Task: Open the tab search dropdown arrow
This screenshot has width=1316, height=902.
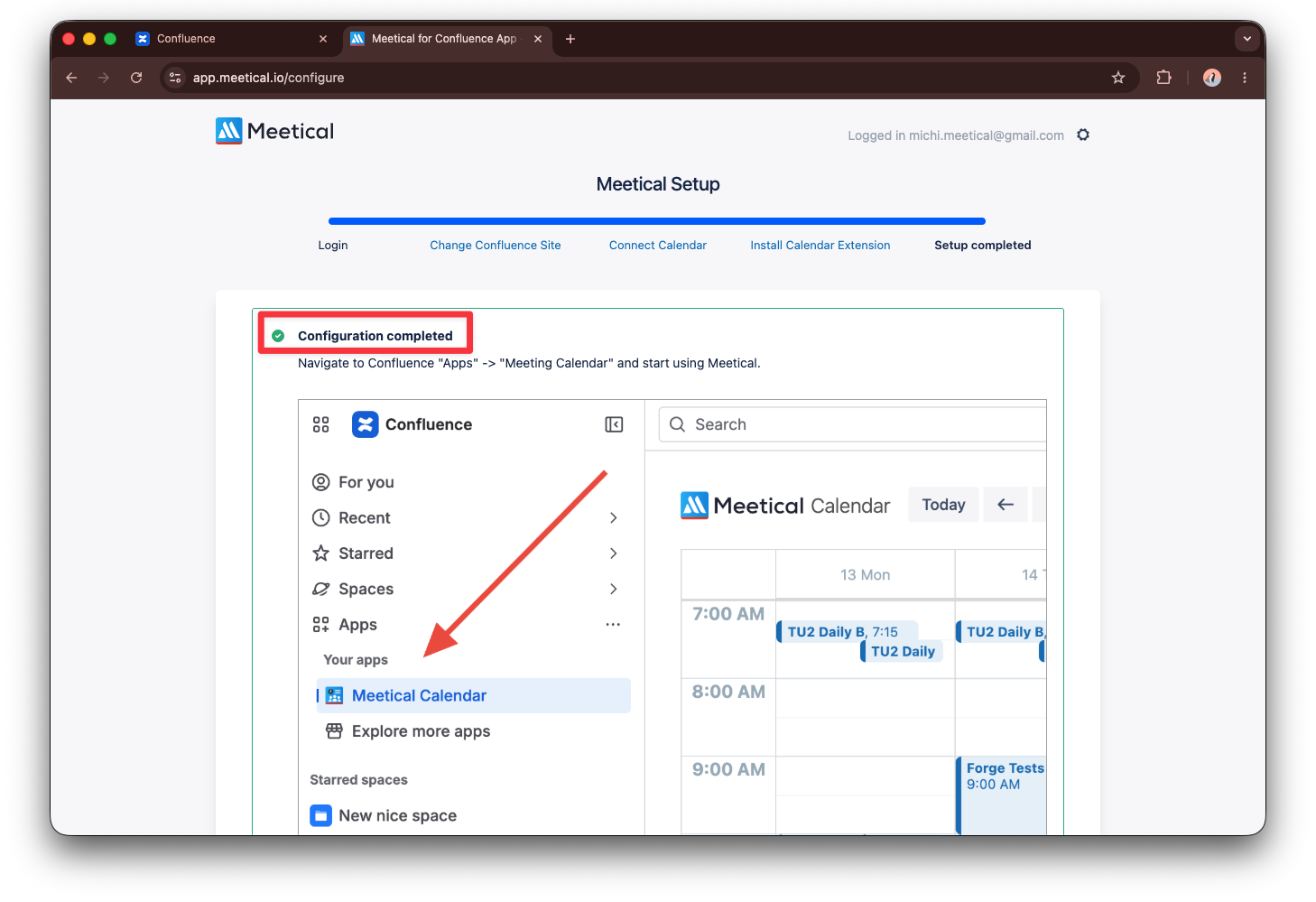Action: 1246,39
